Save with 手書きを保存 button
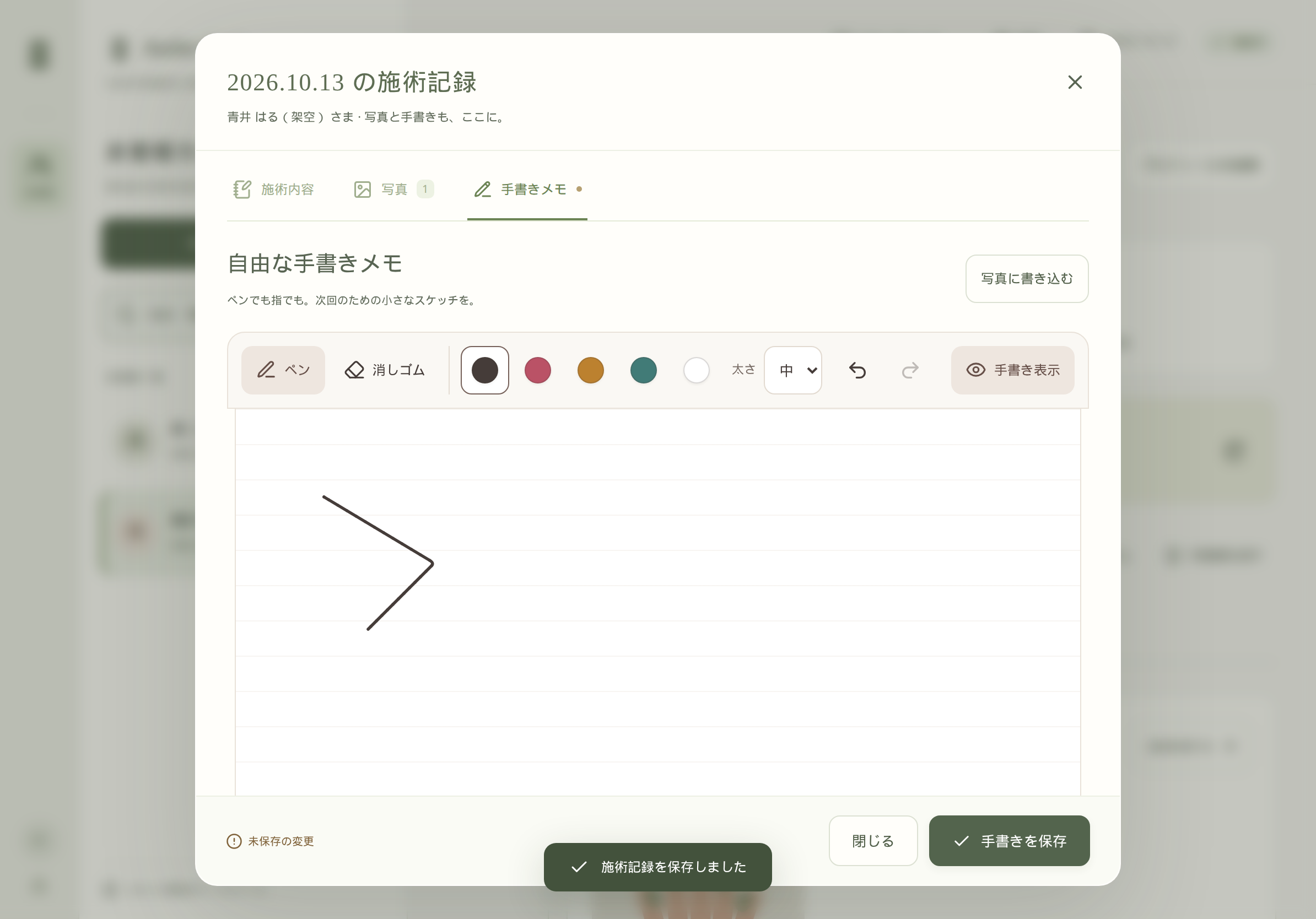This screenshot has height=919, width=1316. point(1009,841)
